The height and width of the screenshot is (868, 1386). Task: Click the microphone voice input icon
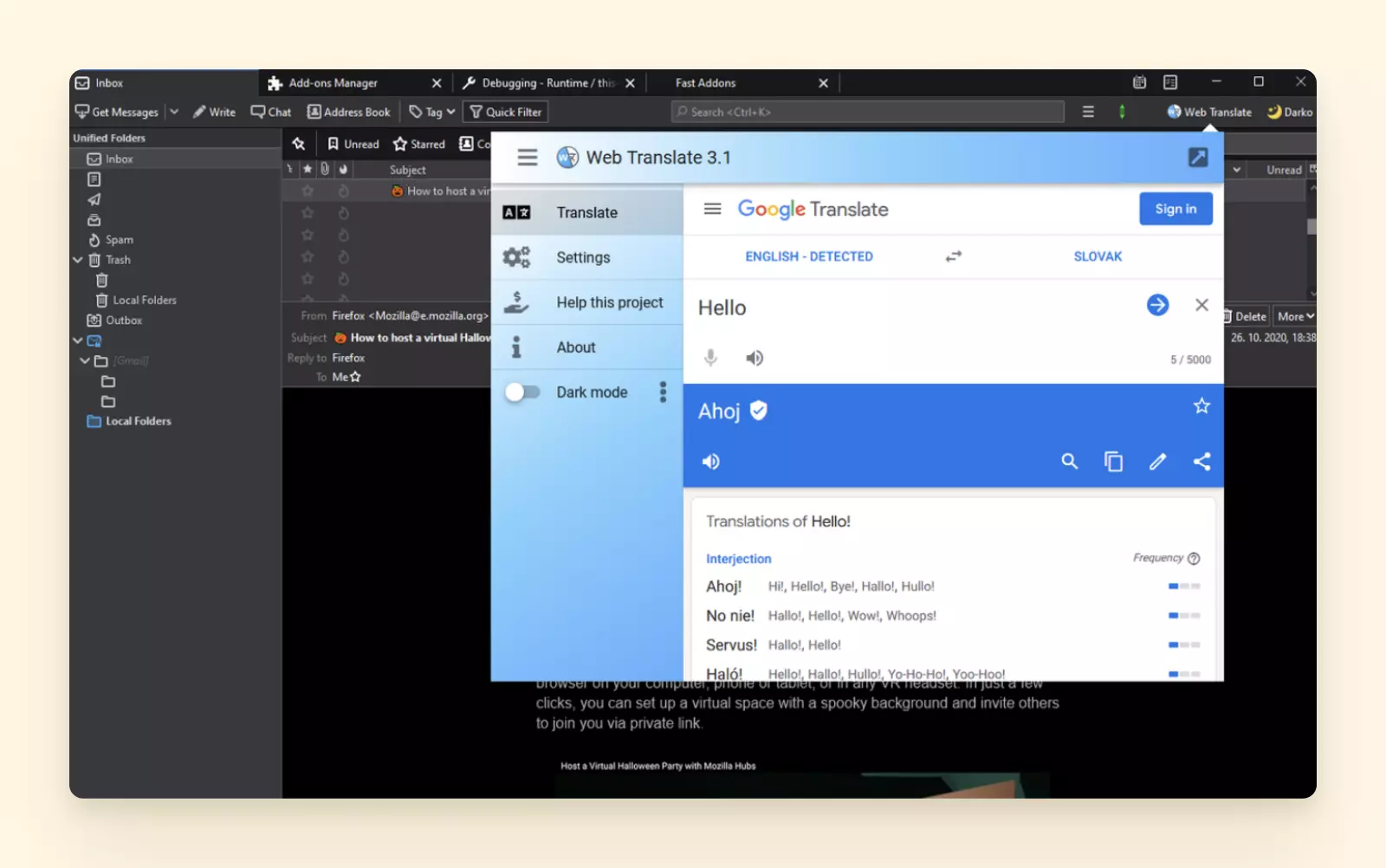click(710, 358)
